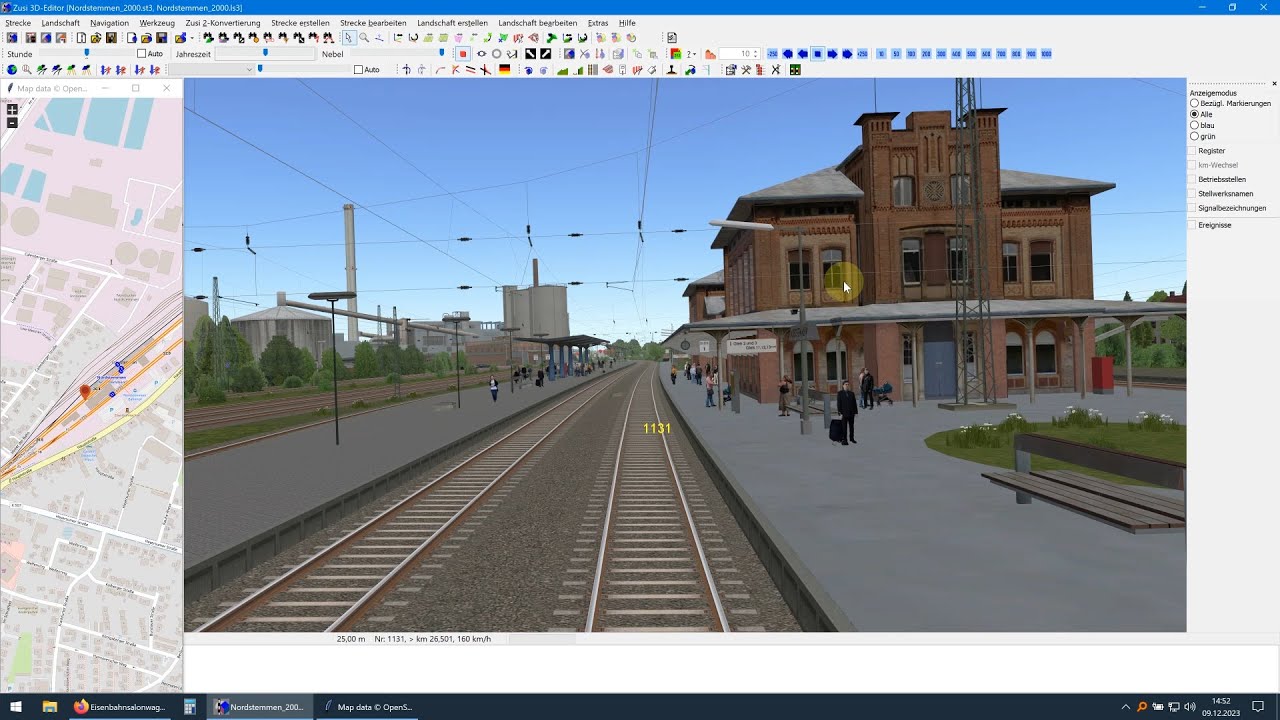Click the green grid icon at toolbar end
Screen dimensions: 1280x720
(795, 70)
